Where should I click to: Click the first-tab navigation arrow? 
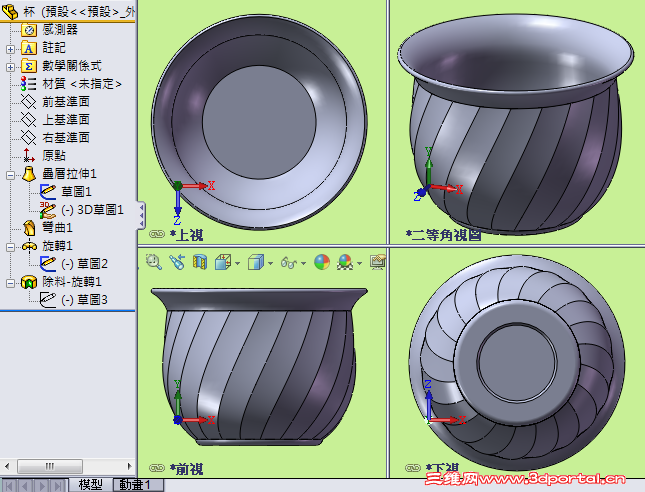pos(9,485)
